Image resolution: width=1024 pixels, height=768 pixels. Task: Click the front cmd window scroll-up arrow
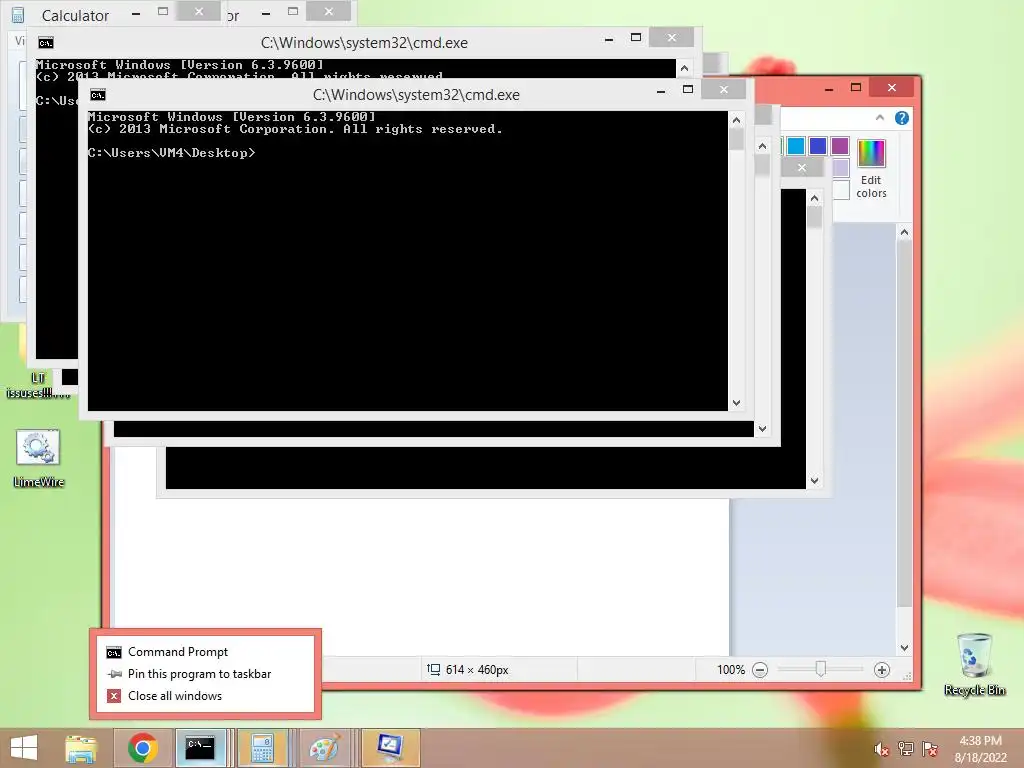[737, 120]
